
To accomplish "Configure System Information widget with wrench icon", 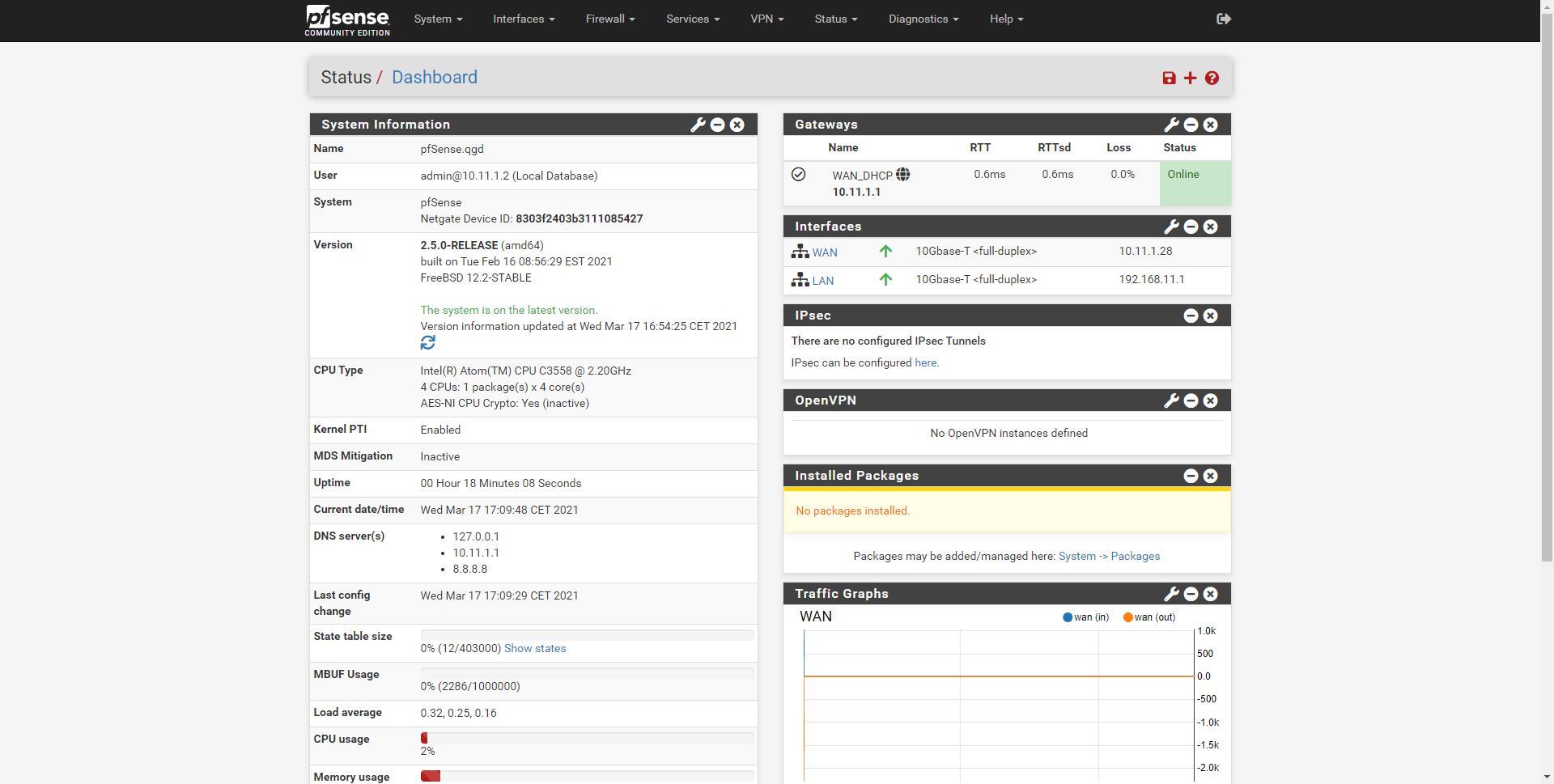I will click(698, 125).
